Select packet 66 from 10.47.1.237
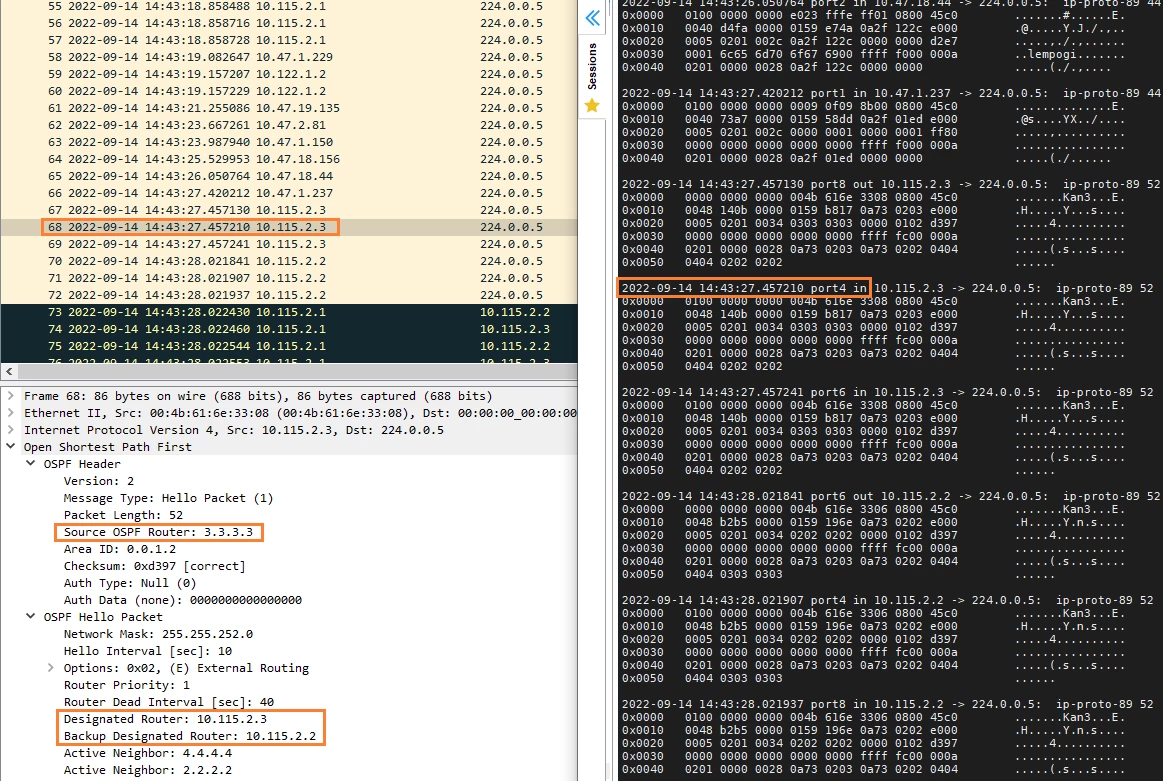Image resolution: width=1163 pixels, height=781 pixels. pyautogui.click(x=289, y=194)
